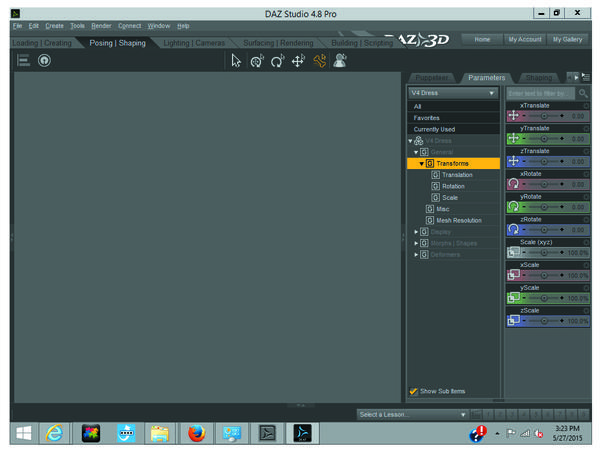Viewport: 600px width, 452px height.
Task: Open the File menu
Action: point(18,26)
